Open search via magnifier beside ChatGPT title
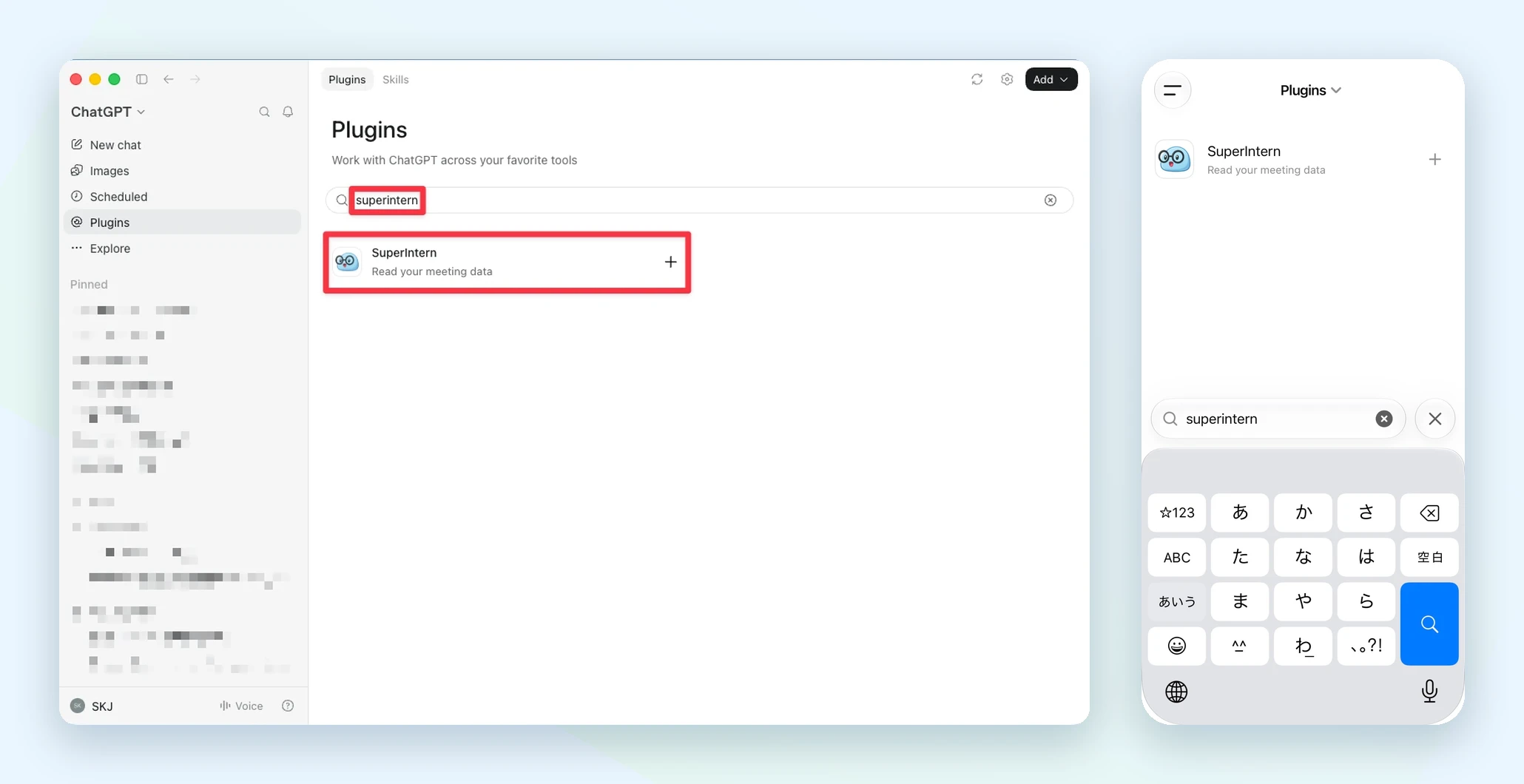The height and width of the screenshot is (784, 1524). coord(264,112)
